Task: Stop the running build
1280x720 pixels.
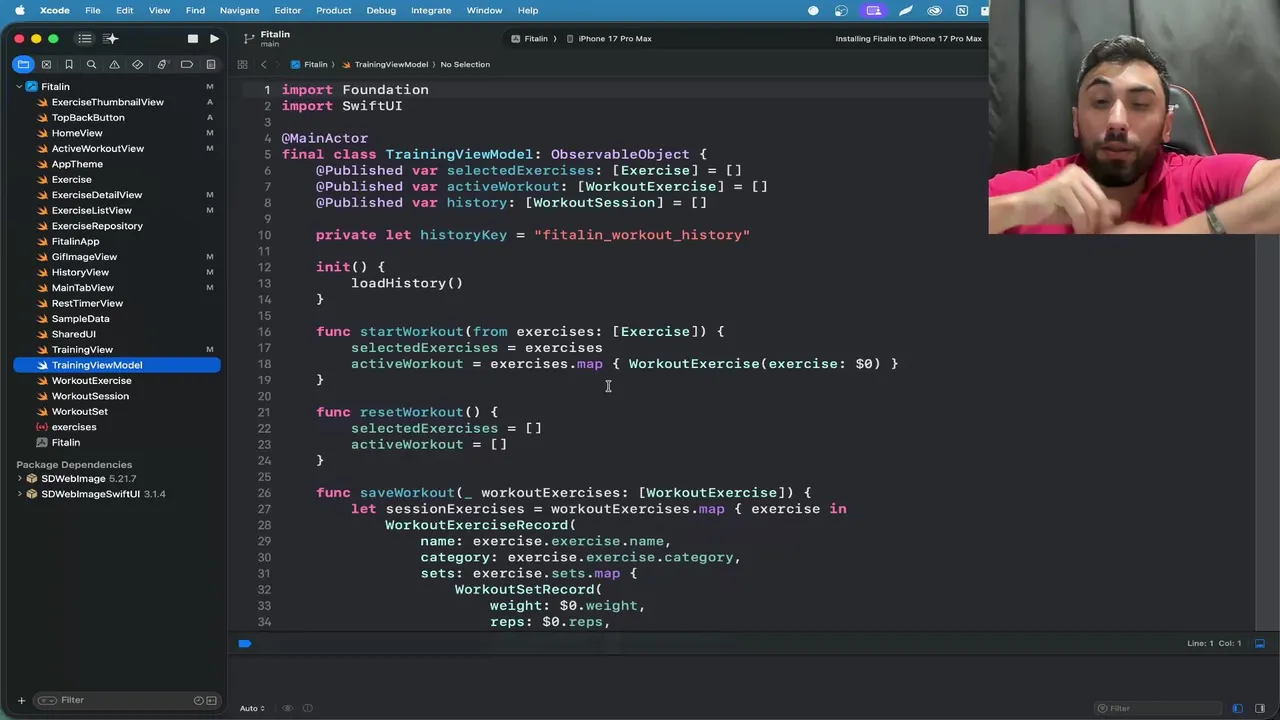Action: [x=192, y=39]
